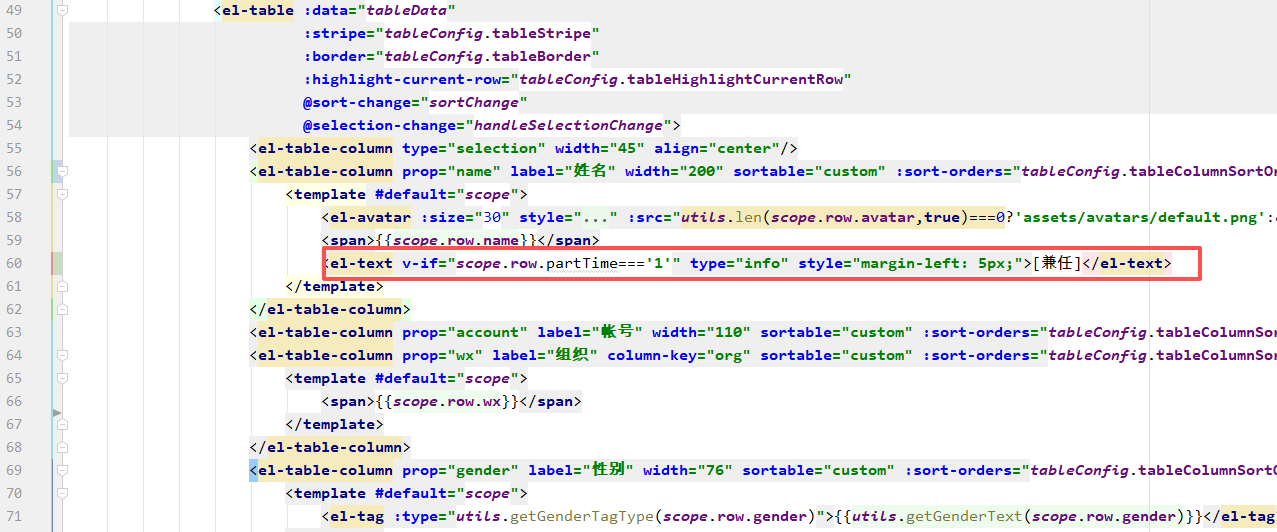Collapse the gender column fold on line 69

tap(62, 471)
